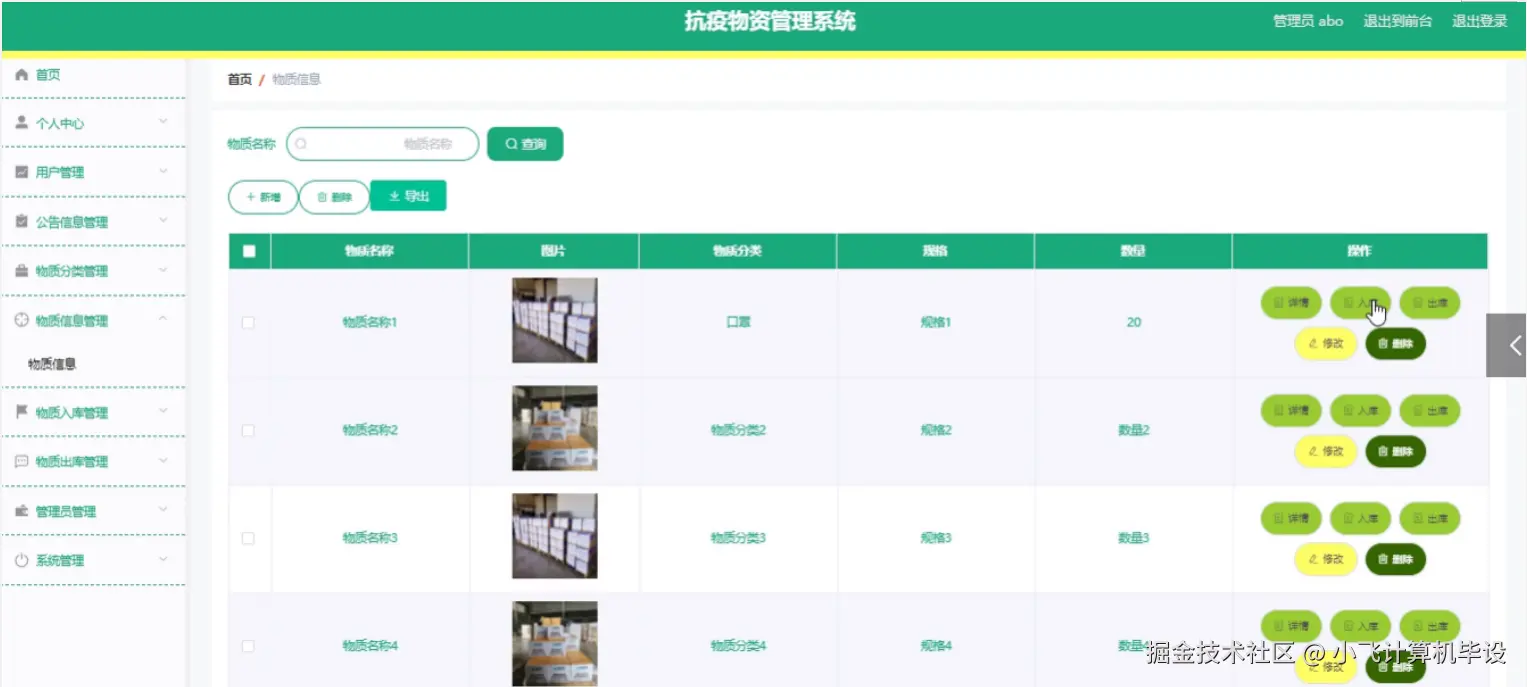1527x687 pixels.
Task: Click the 个人中心 person icon
Action: point(20,122)
